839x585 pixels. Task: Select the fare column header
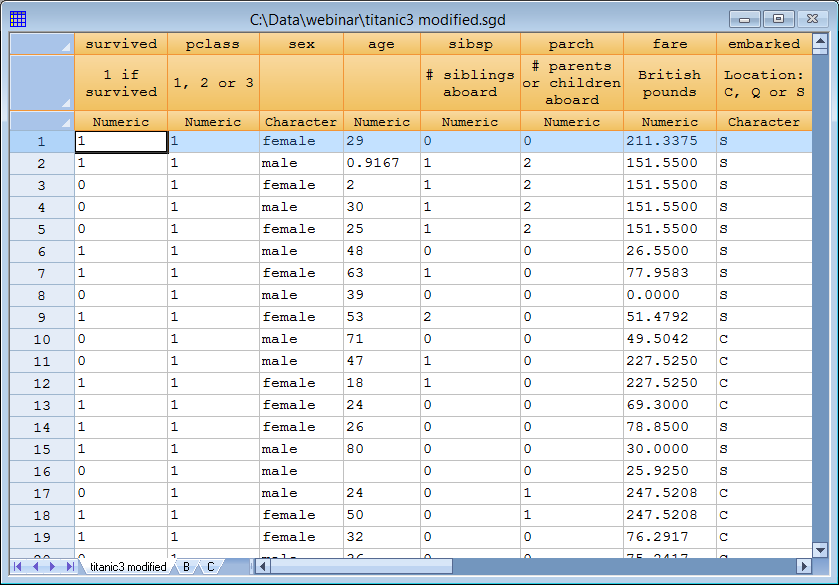pyautogui.click(x=669, y=44)
